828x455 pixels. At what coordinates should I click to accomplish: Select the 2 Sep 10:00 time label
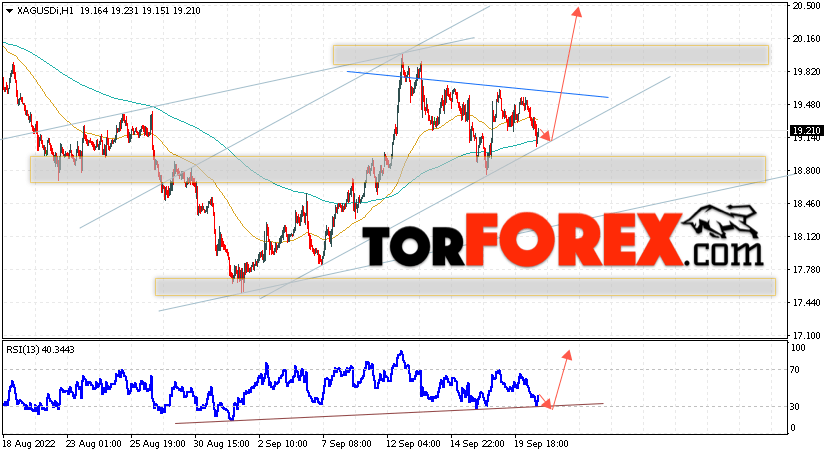coord(283,444)
